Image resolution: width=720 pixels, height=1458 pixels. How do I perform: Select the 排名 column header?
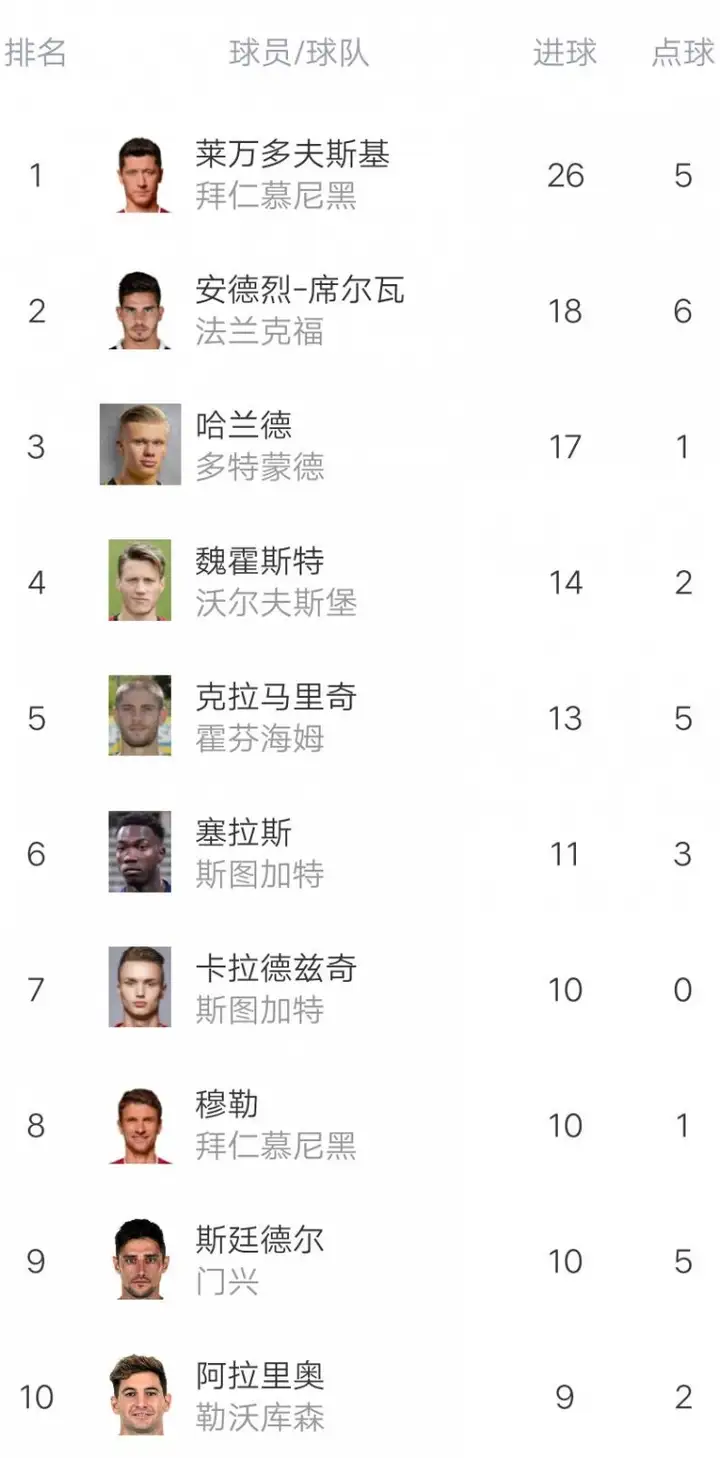(36, 53)
